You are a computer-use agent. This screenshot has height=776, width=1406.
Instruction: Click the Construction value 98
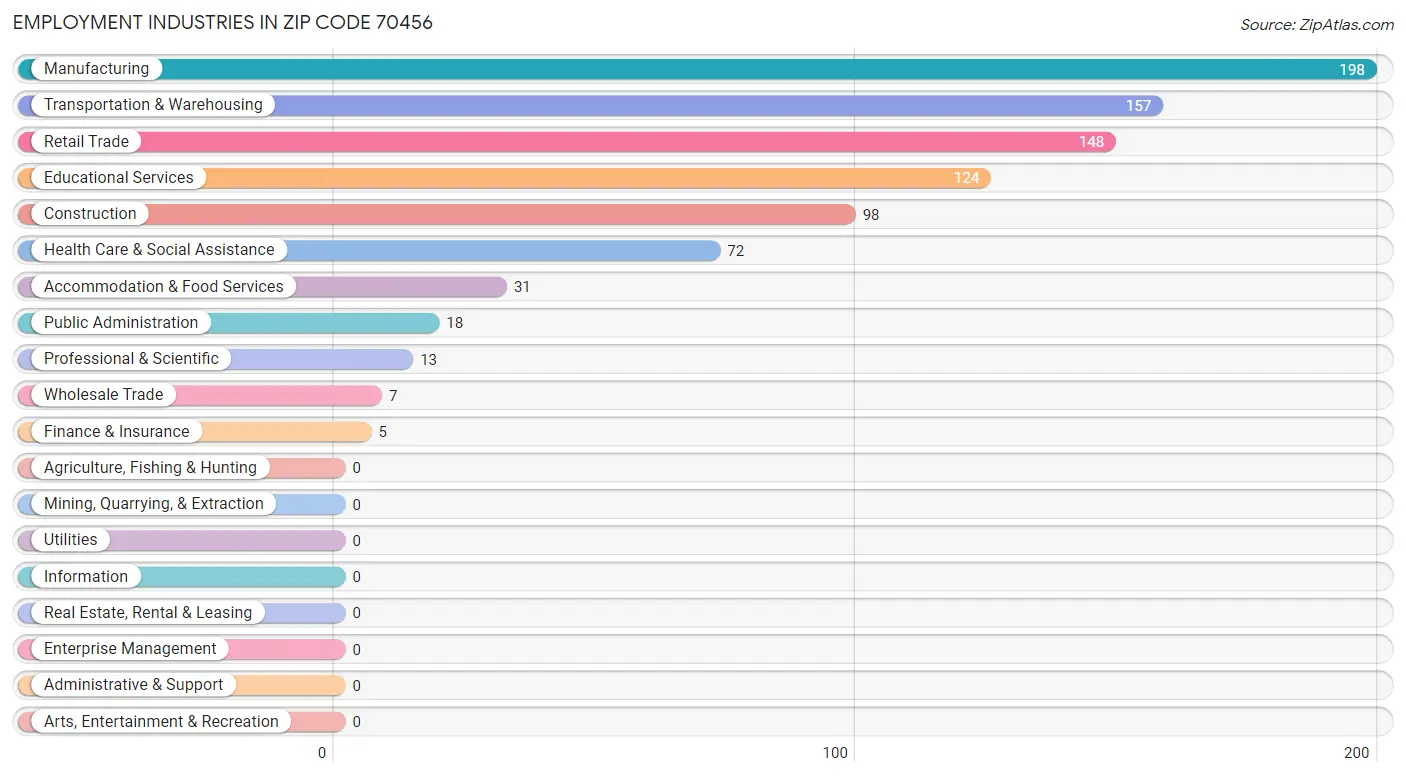[871, 215]
